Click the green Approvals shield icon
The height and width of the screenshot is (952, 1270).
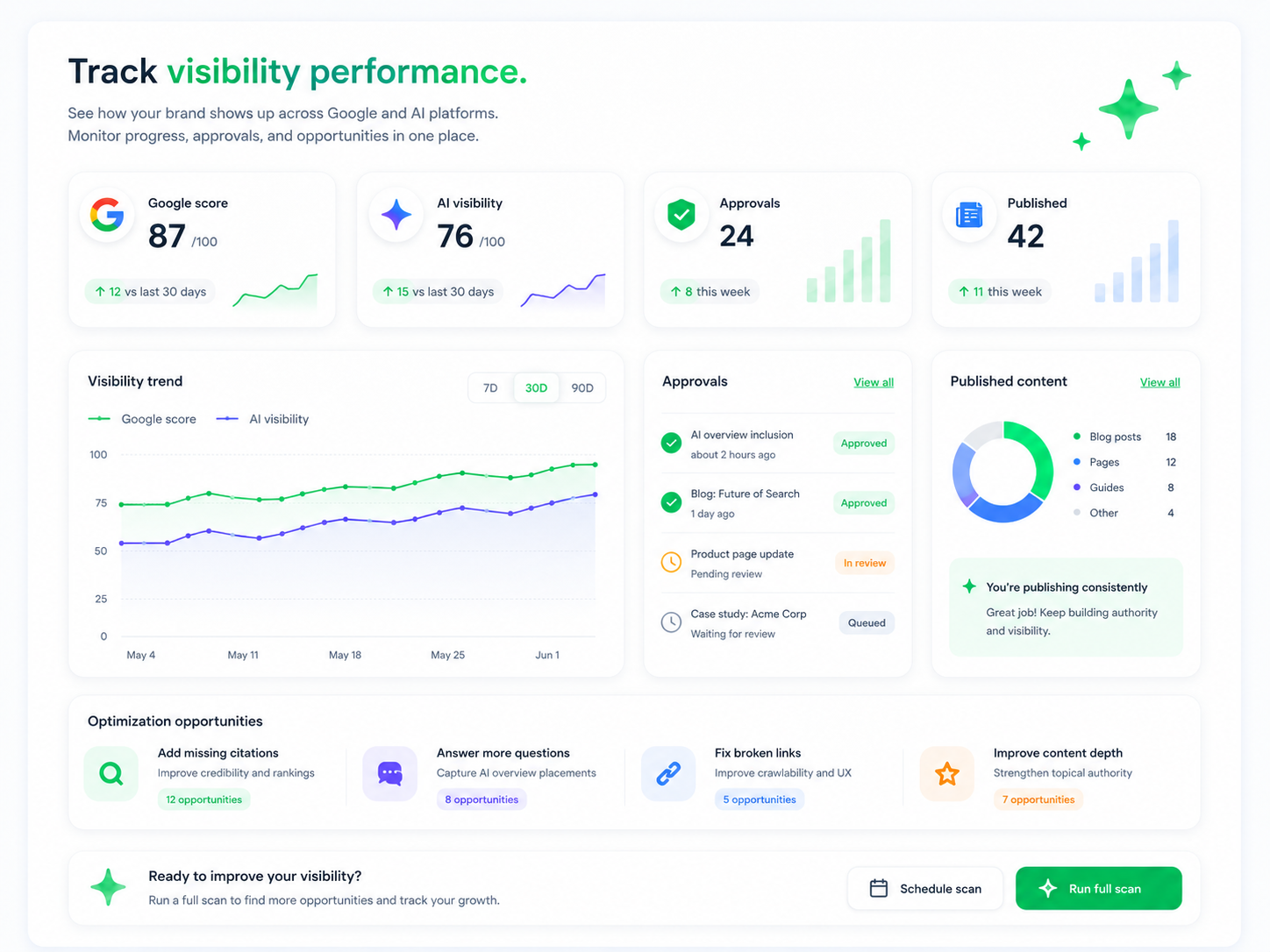point(681,215)
